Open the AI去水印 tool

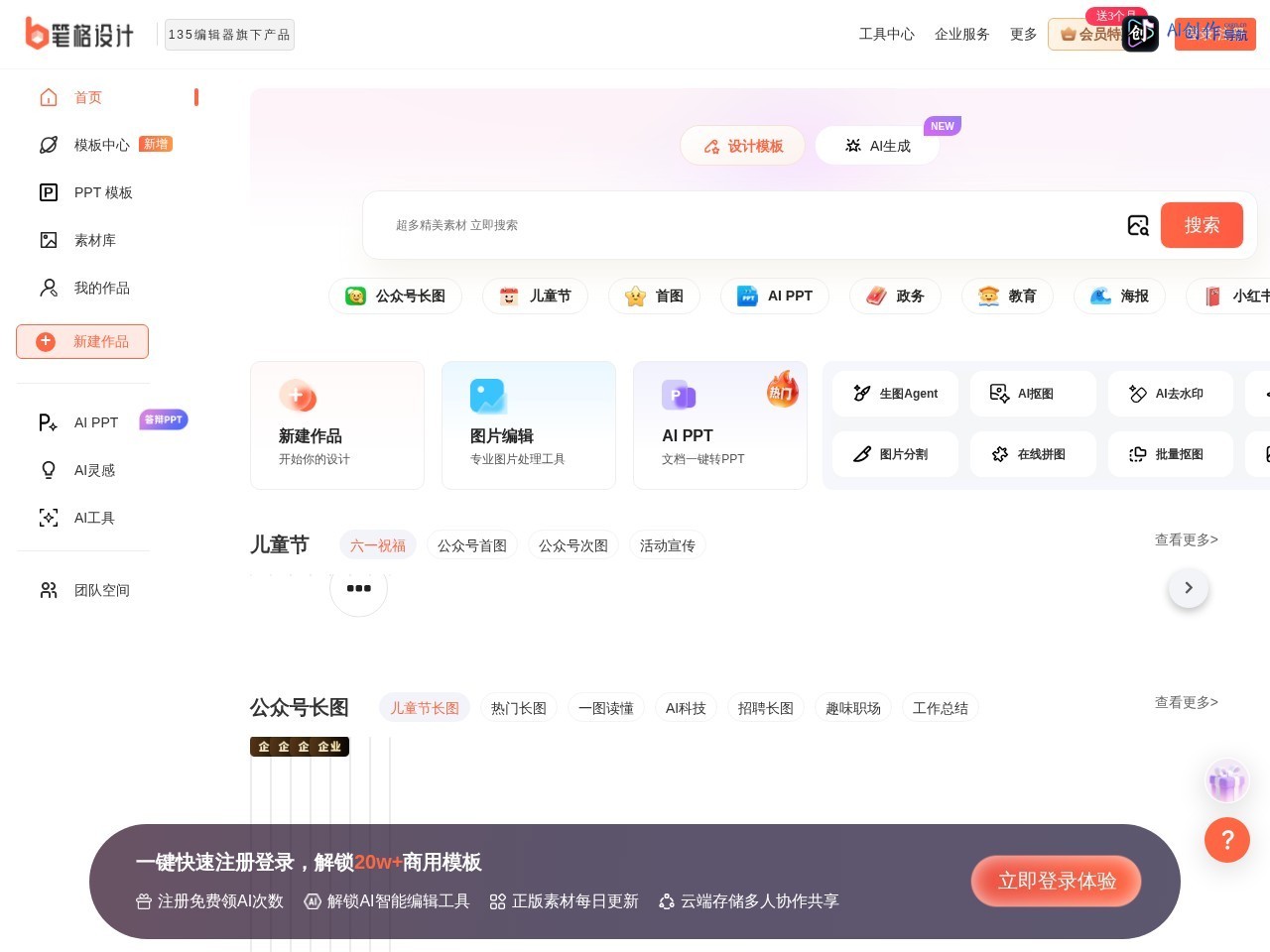tap(1171, 394)
